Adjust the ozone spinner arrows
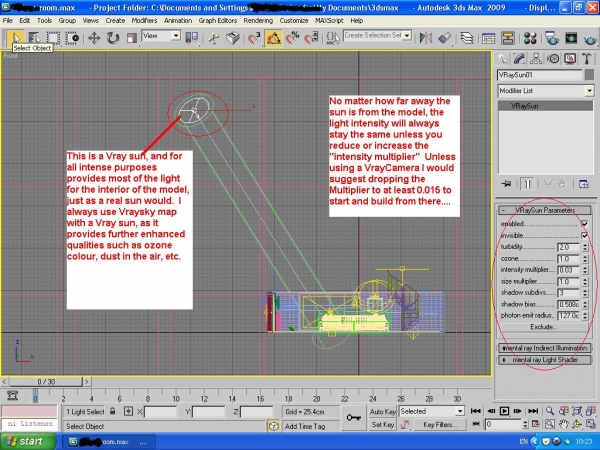Screen dimensions: 600x450 tap(585, 259)
